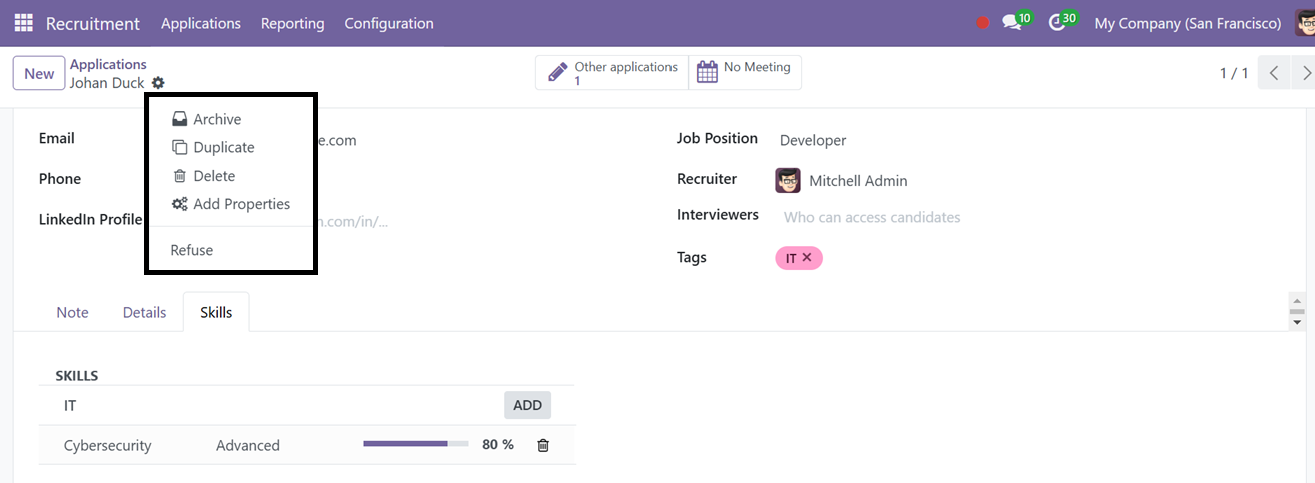The width and height of the screenshot is (1315, 483).
Task: Click the trash icon for Cybersecurity skill
Action: (543, 445)
